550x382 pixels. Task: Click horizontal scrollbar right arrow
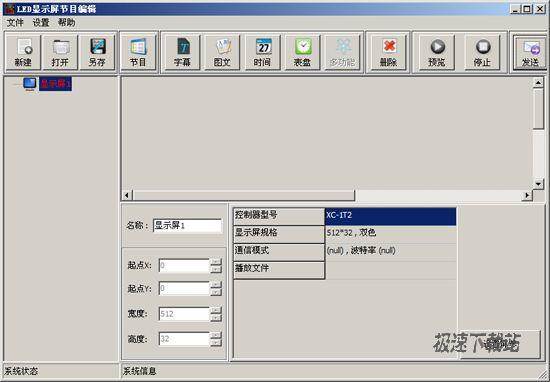pyautogui.click(x=527, y=195)
